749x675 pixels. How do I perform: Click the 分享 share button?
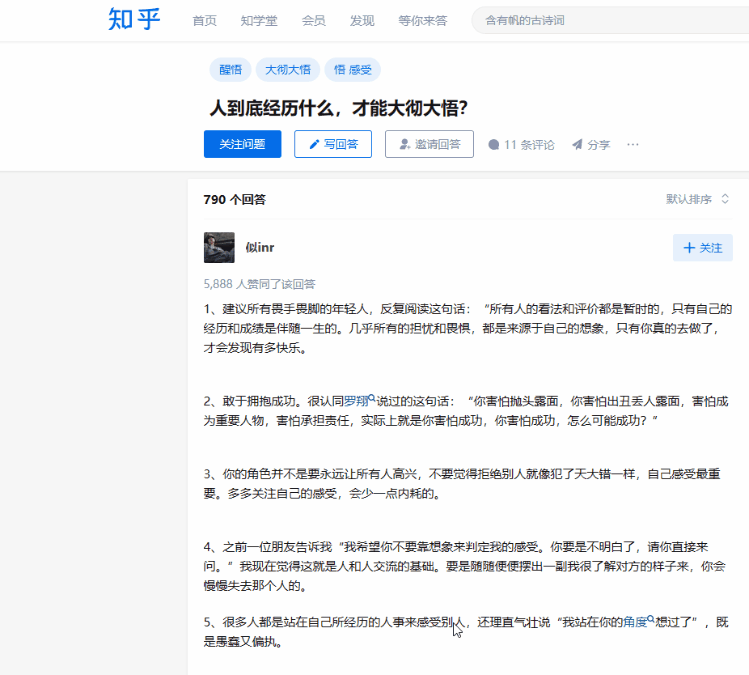pos(591,145)
